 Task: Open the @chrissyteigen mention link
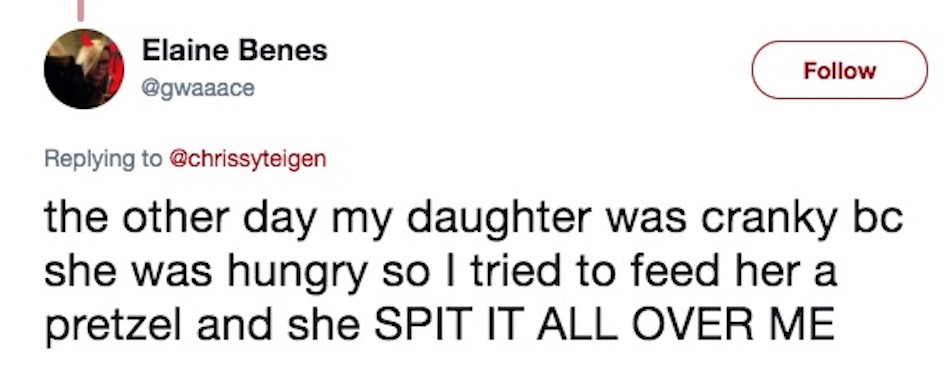(247, 159)
